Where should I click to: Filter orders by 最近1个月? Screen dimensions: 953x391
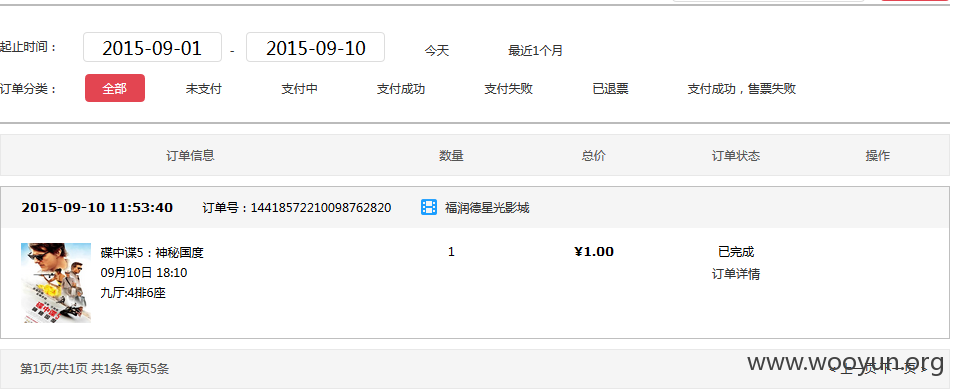pyautogui.click(x=535, y=50)
